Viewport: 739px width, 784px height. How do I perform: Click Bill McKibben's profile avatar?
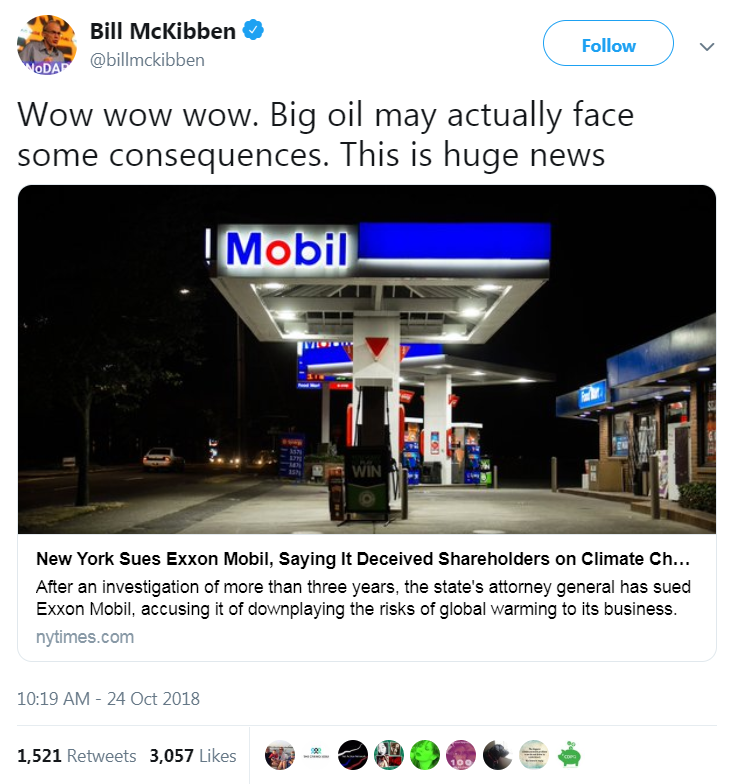pos(47,45)
